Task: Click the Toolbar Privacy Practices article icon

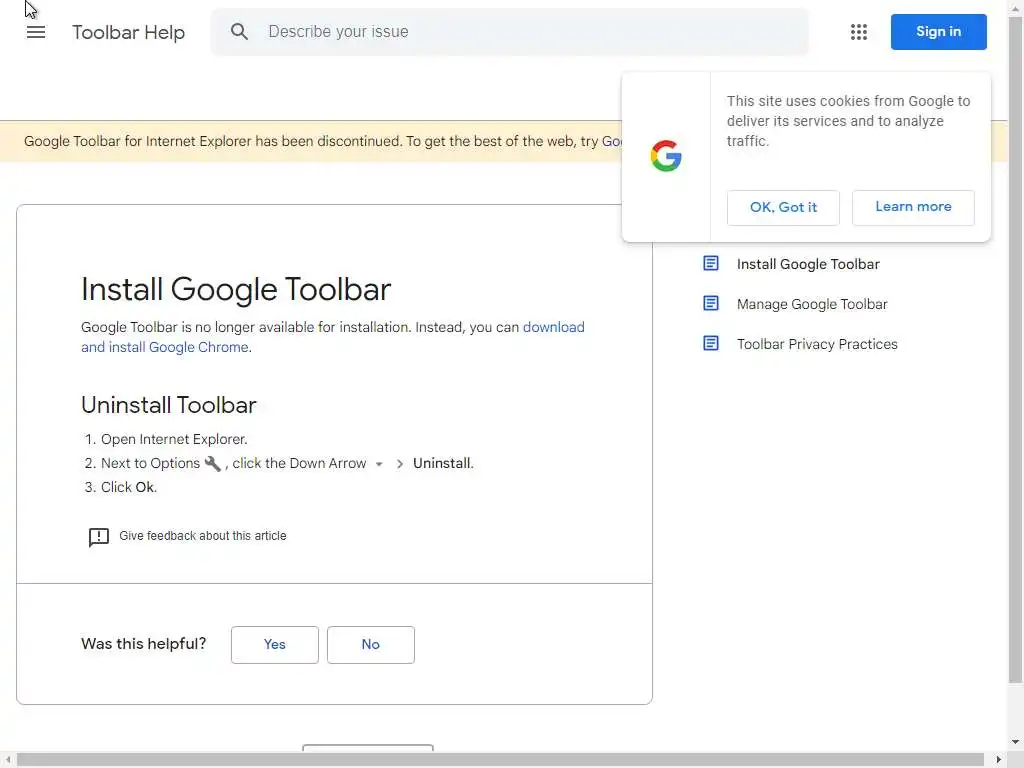Action: click(711, 344)
